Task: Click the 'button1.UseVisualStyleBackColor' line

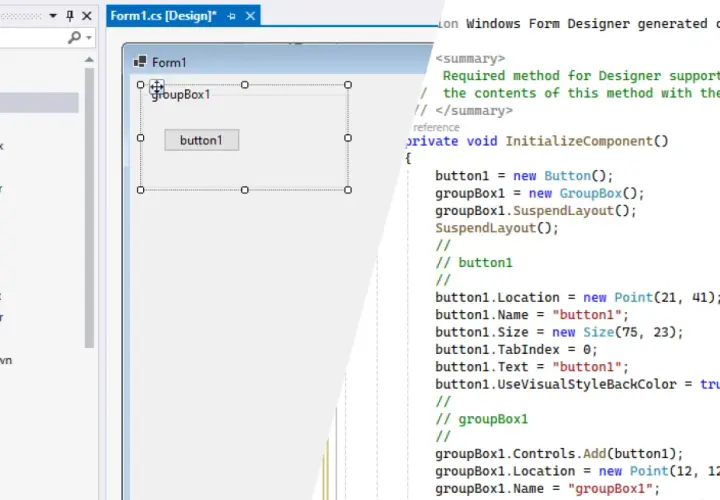Action: pyautogui.click(x=578, y=384)
